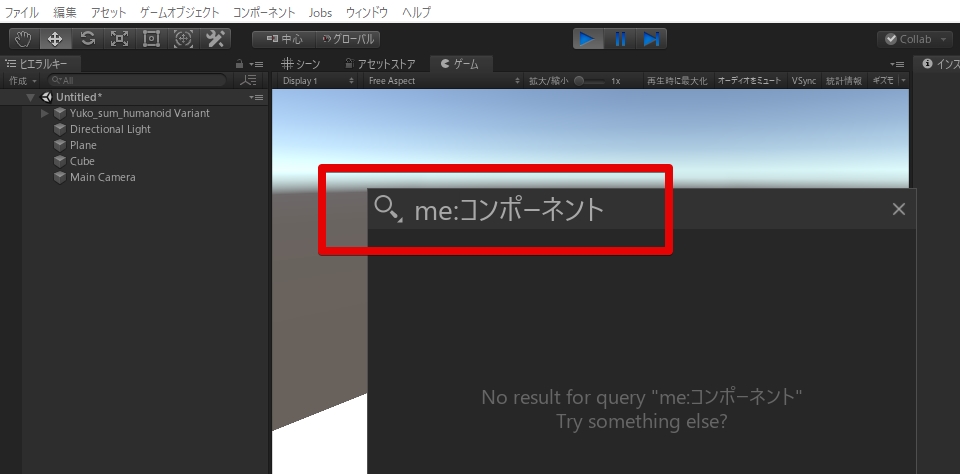Open the コンポーネント menu
Image resolution: width=960 pixels, height=474 pixels.
tap(264, 12)
